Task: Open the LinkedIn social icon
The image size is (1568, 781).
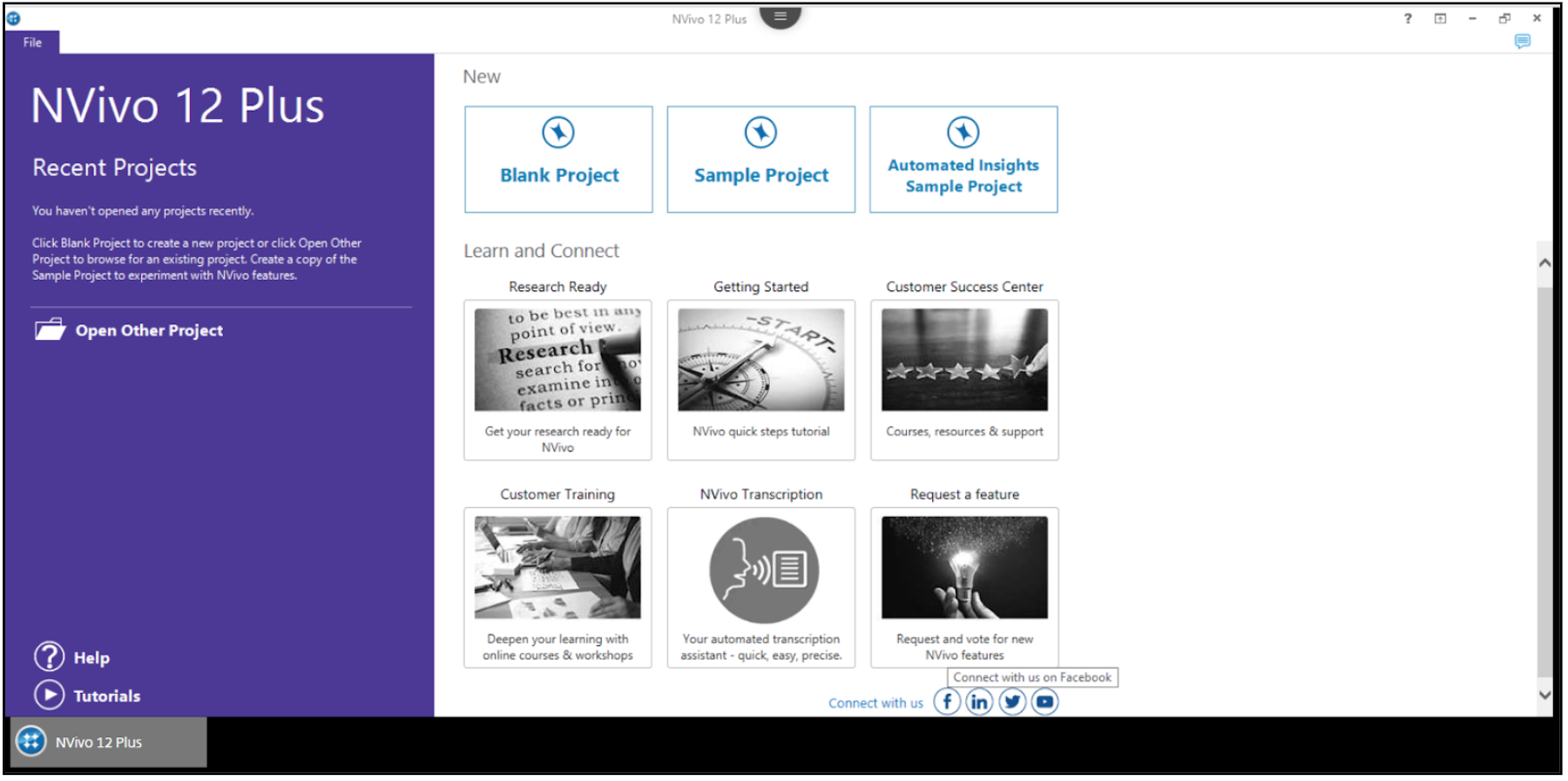Action: point(979,702)
